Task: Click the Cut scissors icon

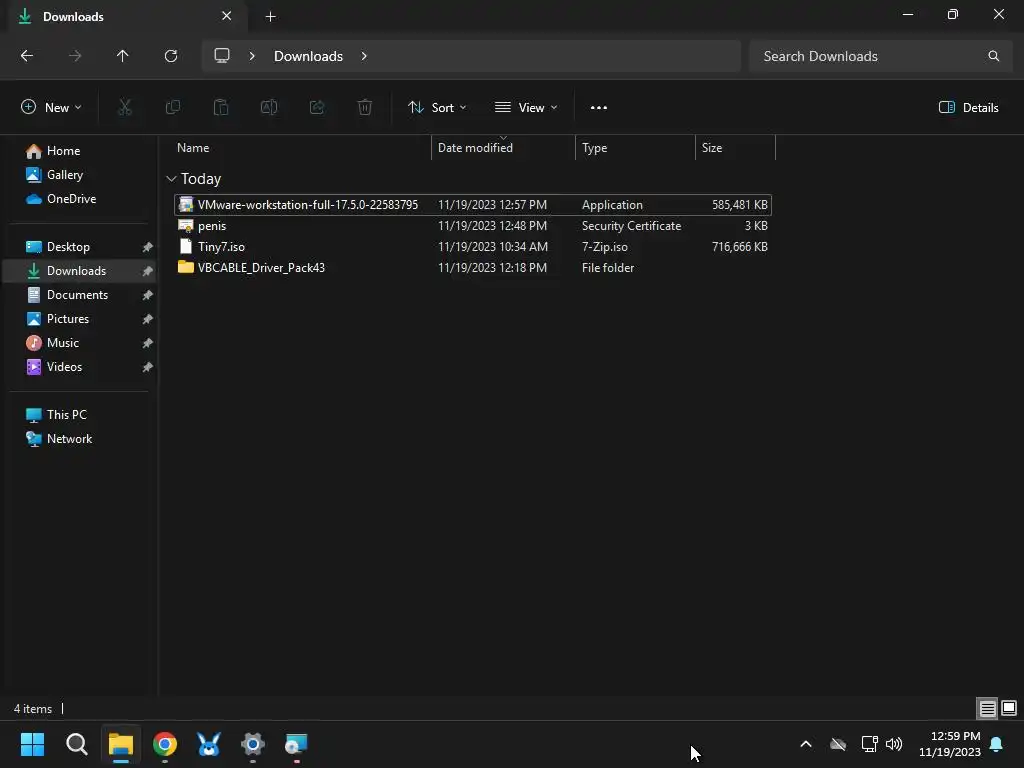Action: click(x=125, y=107)
